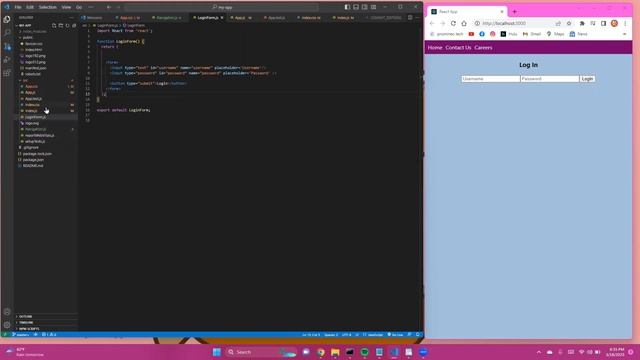The width and height of the screenshot is (640, 360).
Task: Open YouTube bookmark icon
Action: pos(471,34)
